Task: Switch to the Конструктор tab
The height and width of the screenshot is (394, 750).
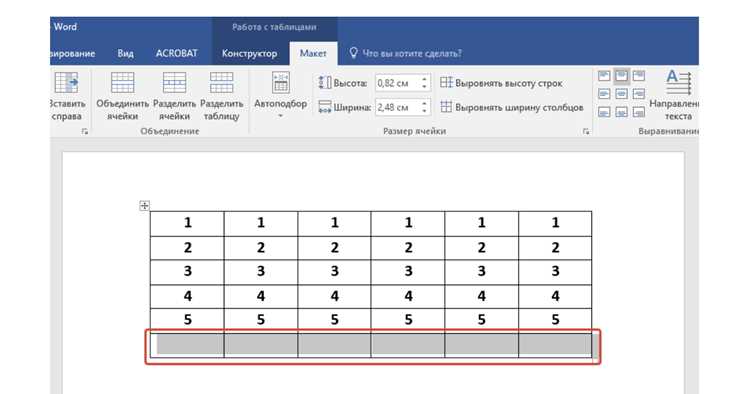Action: 249,54
